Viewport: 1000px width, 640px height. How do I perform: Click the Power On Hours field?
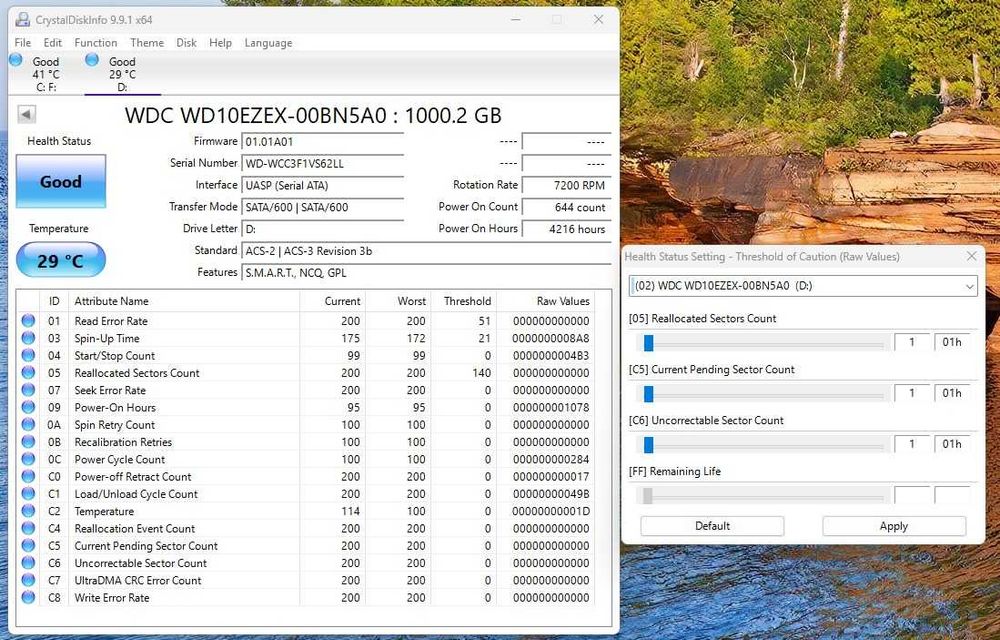[x=566, y=229]
